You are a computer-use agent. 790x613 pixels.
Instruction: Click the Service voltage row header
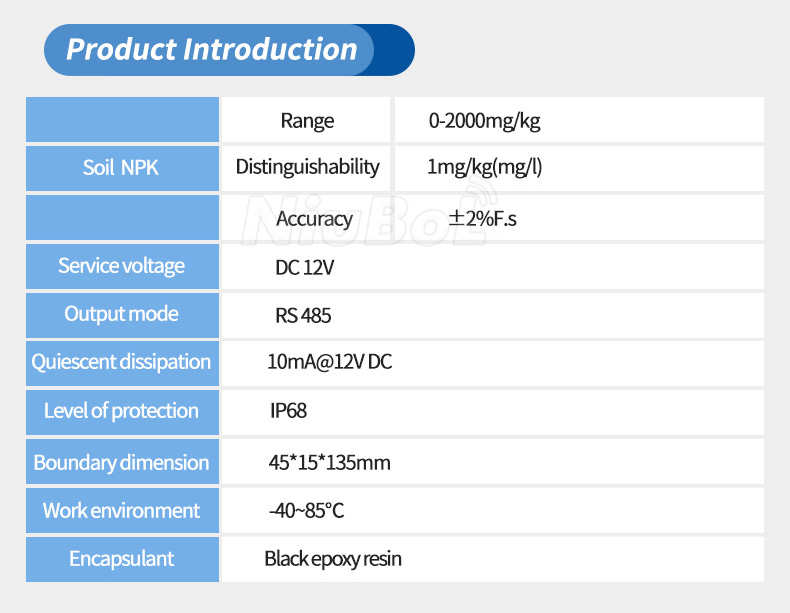tap(121, 266)
